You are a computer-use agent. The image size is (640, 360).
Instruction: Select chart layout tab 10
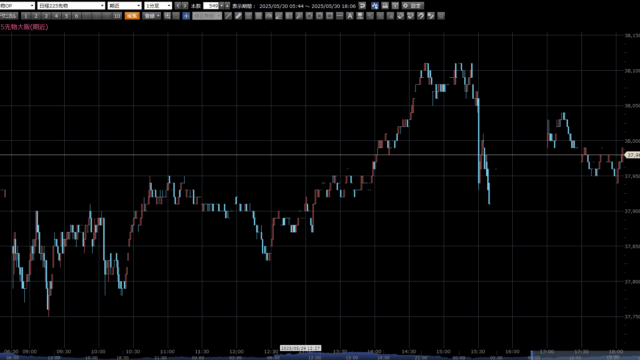pyautogui.click(x=117, y=16)
